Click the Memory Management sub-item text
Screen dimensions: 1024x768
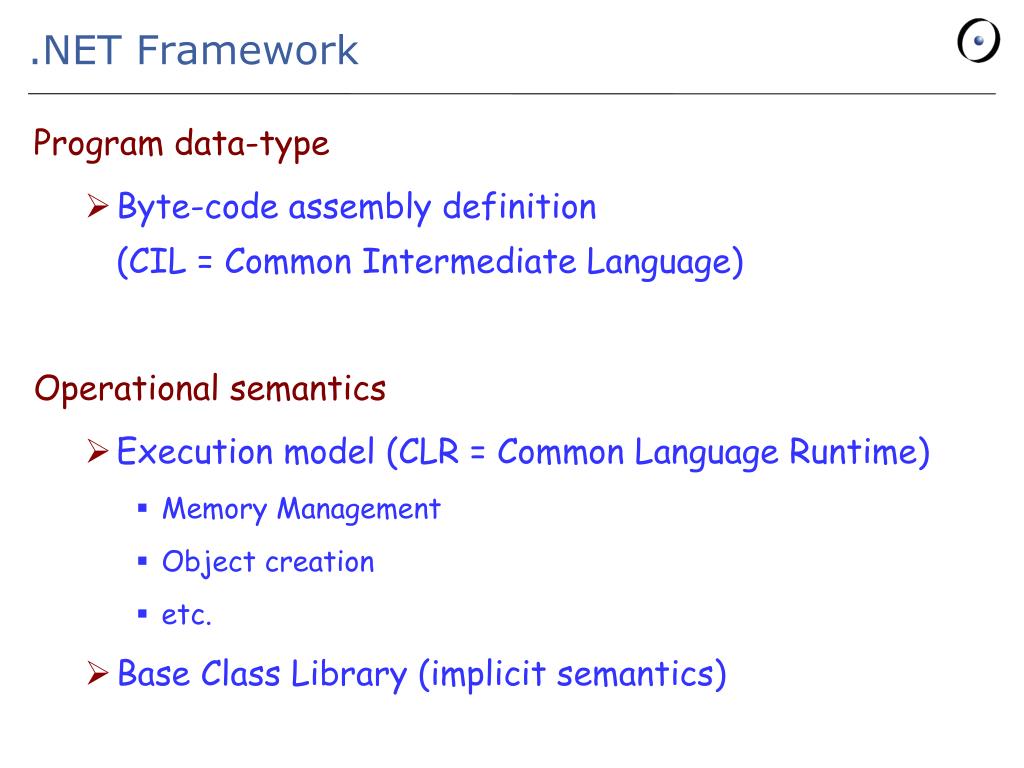coord(301,509)
